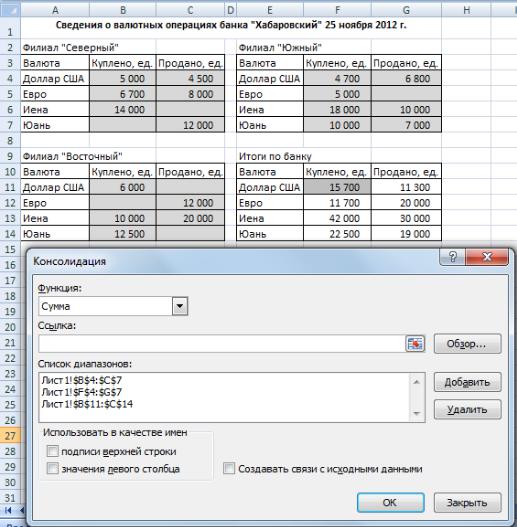Select row 27 header

point(10,436)
